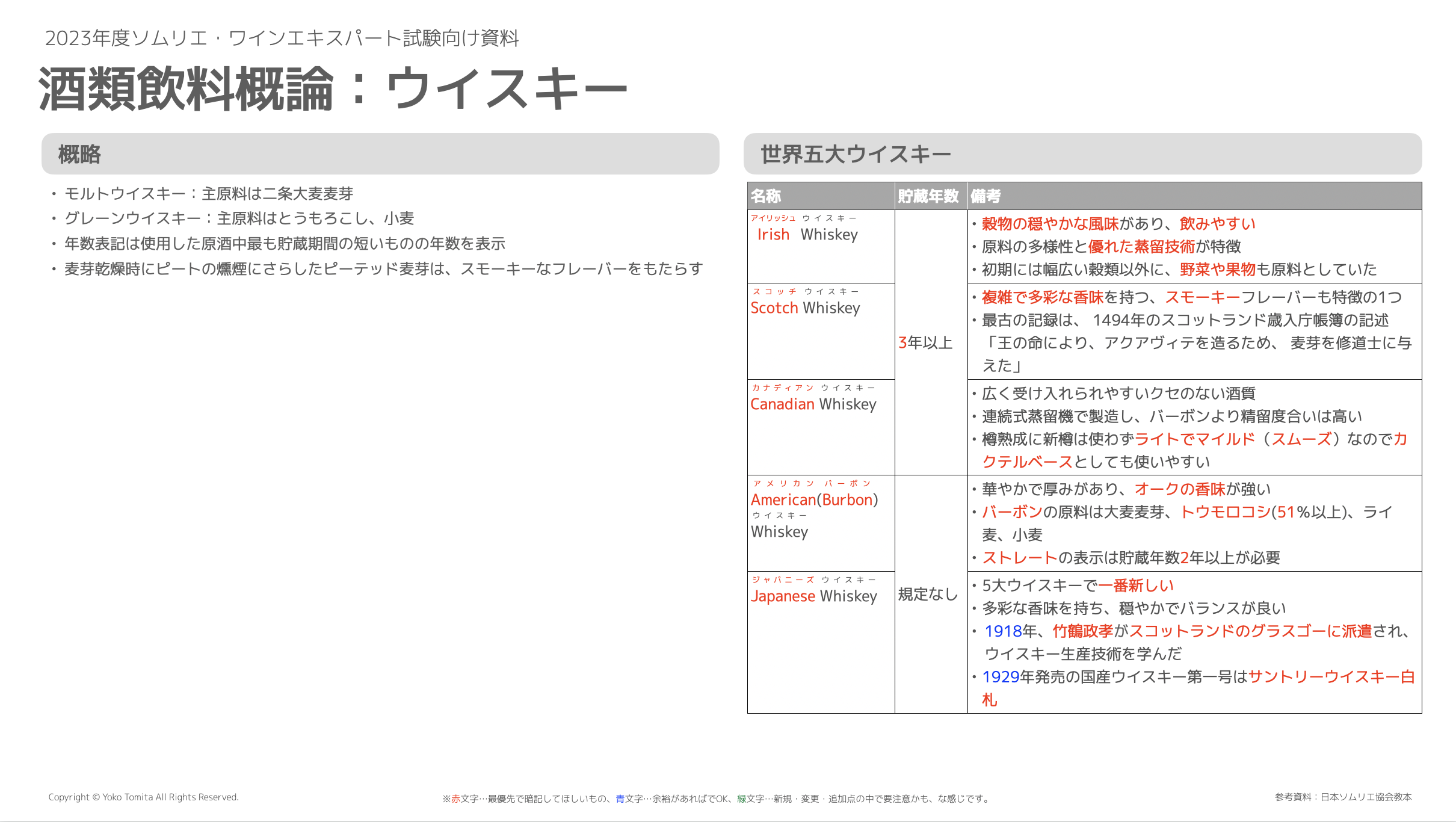
Task: Click the quote about アクアヴィテ and 修道士
Action: click(1197, 354)
